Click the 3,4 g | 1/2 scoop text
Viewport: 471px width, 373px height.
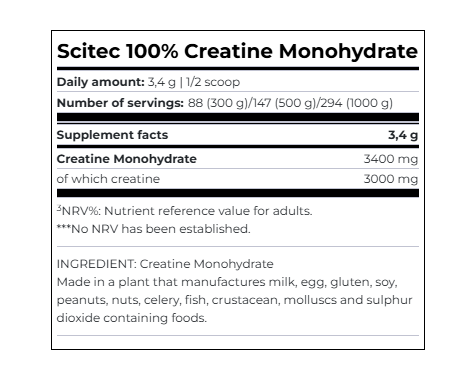[x=194, y=82]
